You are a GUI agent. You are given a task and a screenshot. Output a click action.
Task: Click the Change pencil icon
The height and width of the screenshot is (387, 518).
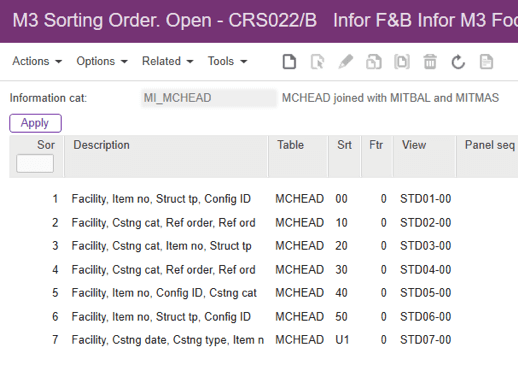(345, 62)
